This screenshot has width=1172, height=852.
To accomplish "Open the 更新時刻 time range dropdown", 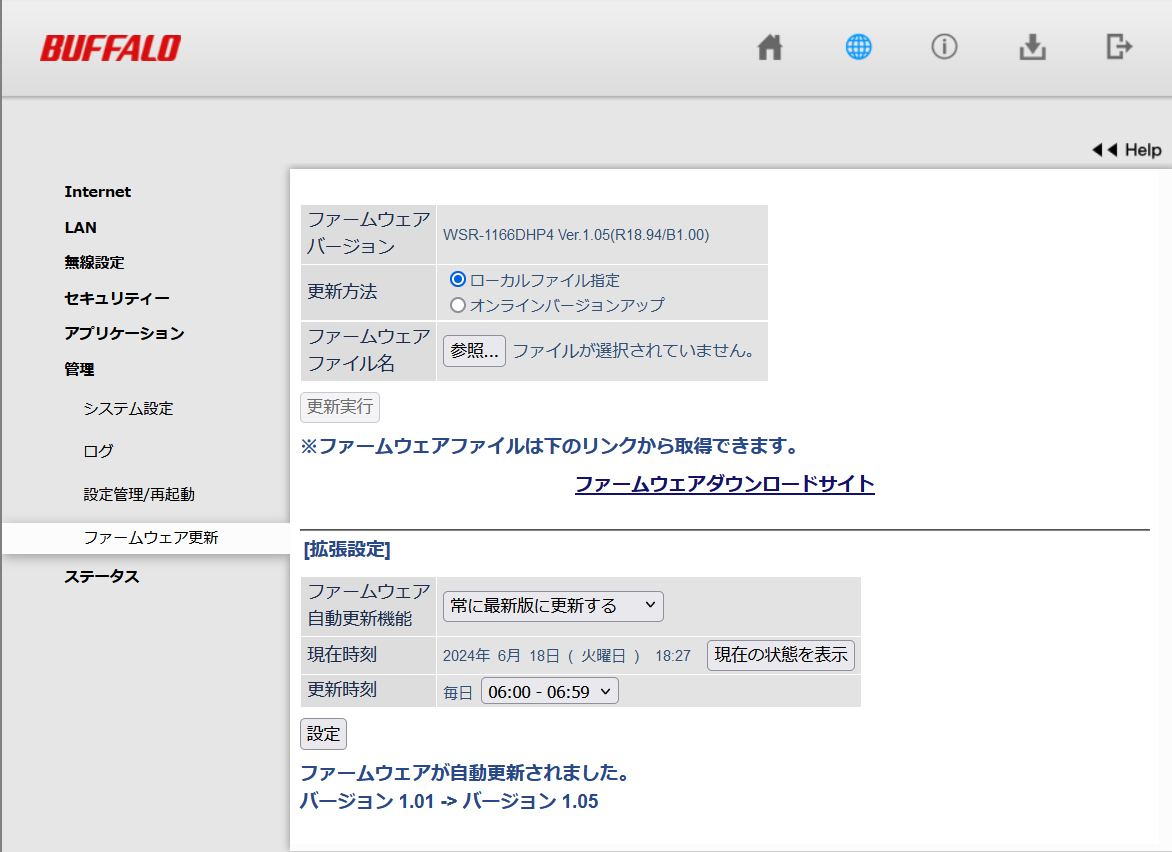I will [549, 692].
